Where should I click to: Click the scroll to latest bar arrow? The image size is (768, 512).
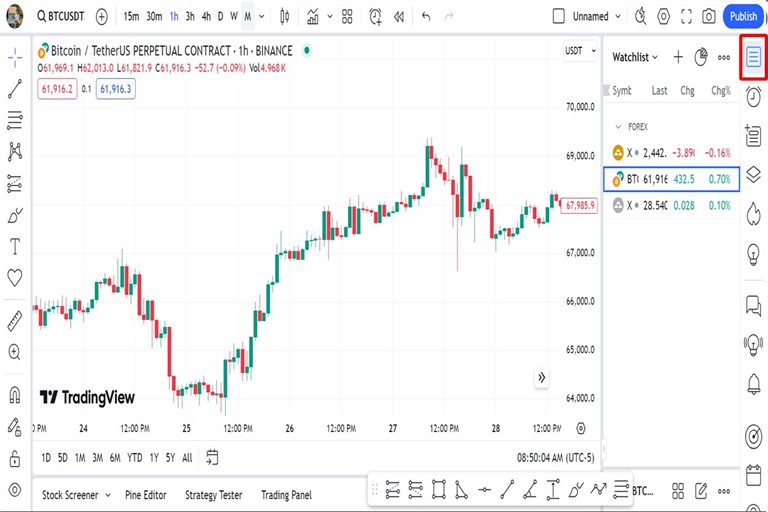(541, 378)
